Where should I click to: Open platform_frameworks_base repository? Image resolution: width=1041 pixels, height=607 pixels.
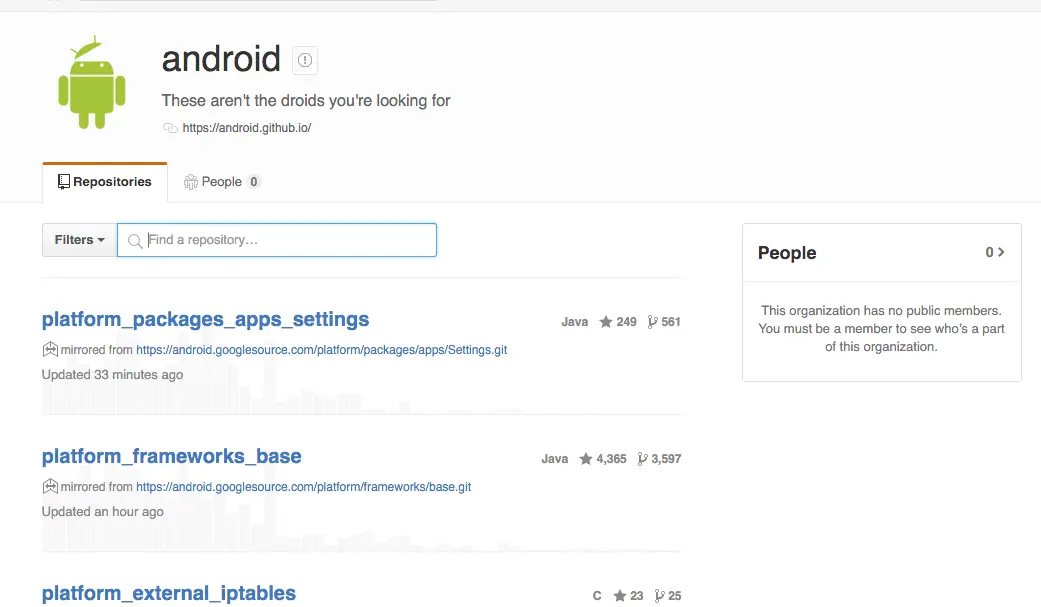(x=171, y=456)
